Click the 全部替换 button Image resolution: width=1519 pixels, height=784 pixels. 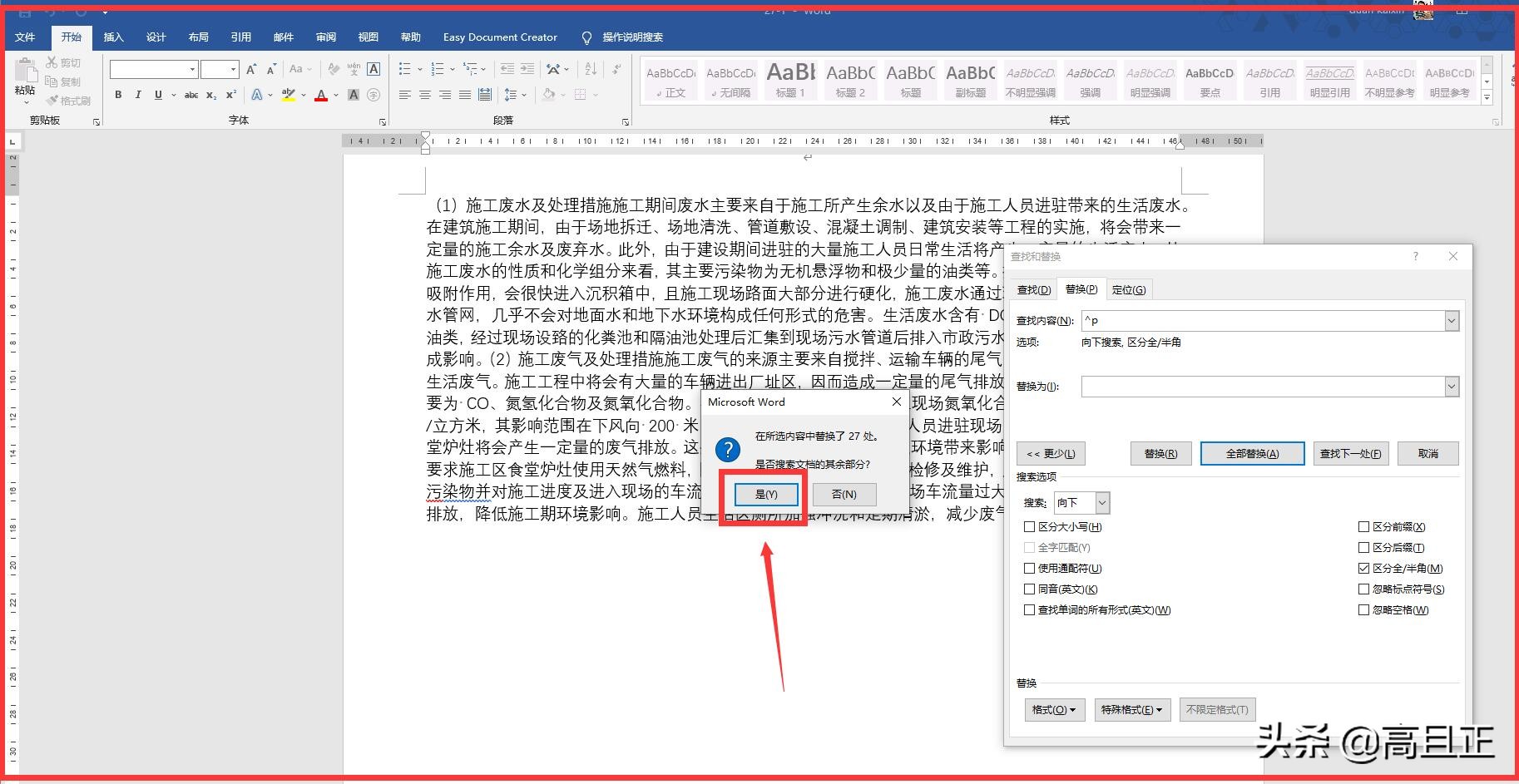point(1252,453)
